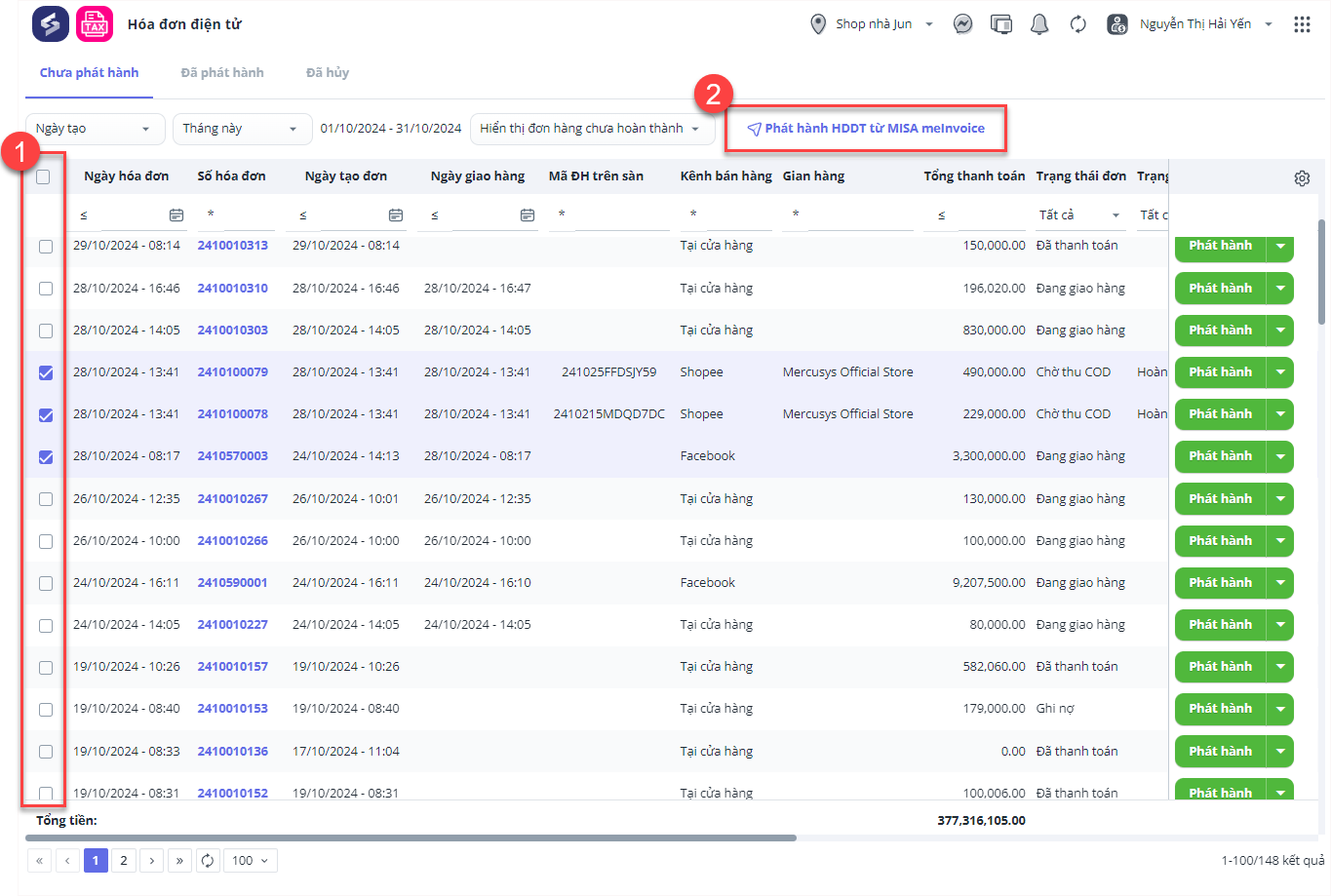Expand Phát hành arrow for invoice 2410010310
Viewport: 1331px width, 896px height.
pos(1280,289)
